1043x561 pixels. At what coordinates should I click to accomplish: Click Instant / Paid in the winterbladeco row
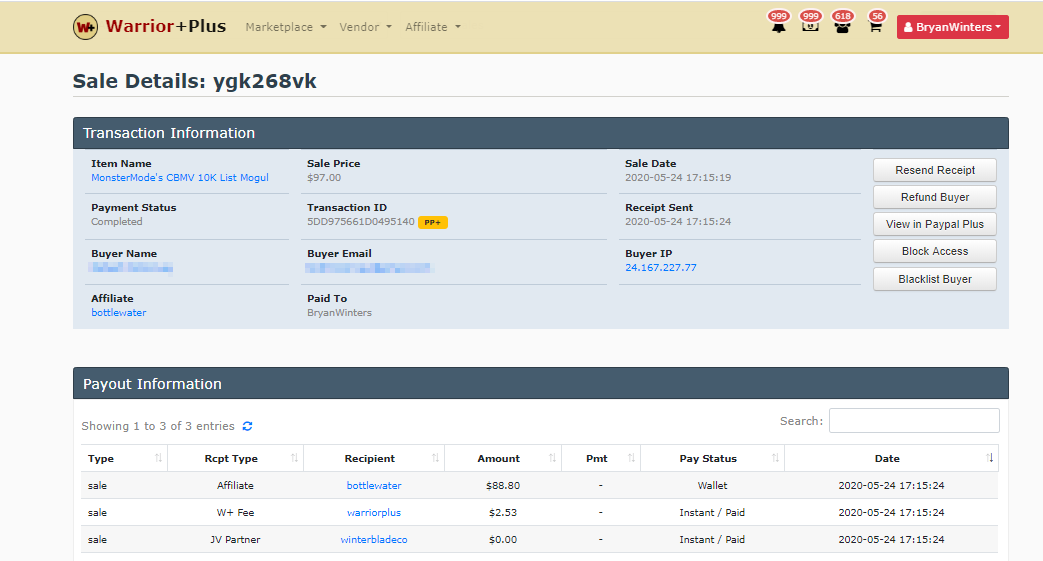pos(712,540)
